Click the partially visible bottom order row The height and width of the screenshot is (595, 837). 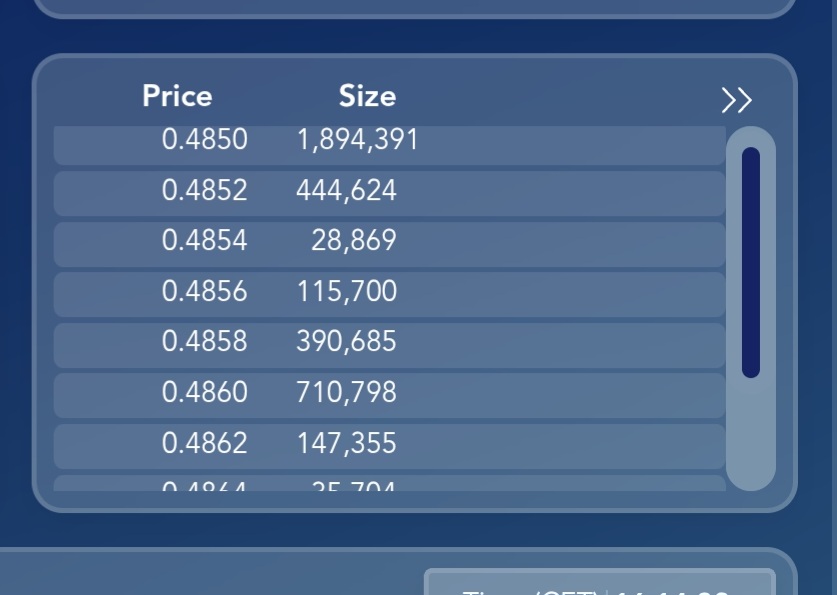point(390,483)
